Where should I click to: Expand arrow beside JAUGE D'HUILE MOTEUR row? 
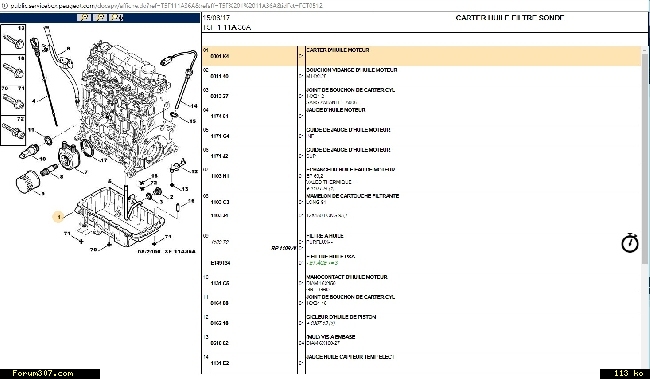[301, 116]
